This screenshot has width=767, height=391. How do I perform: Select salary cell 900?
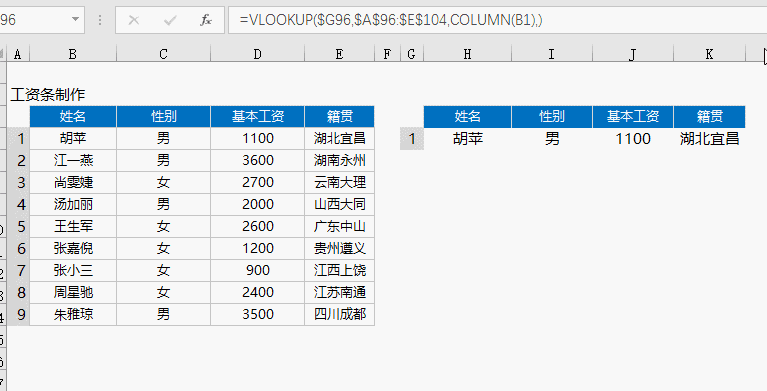(257, 271)
